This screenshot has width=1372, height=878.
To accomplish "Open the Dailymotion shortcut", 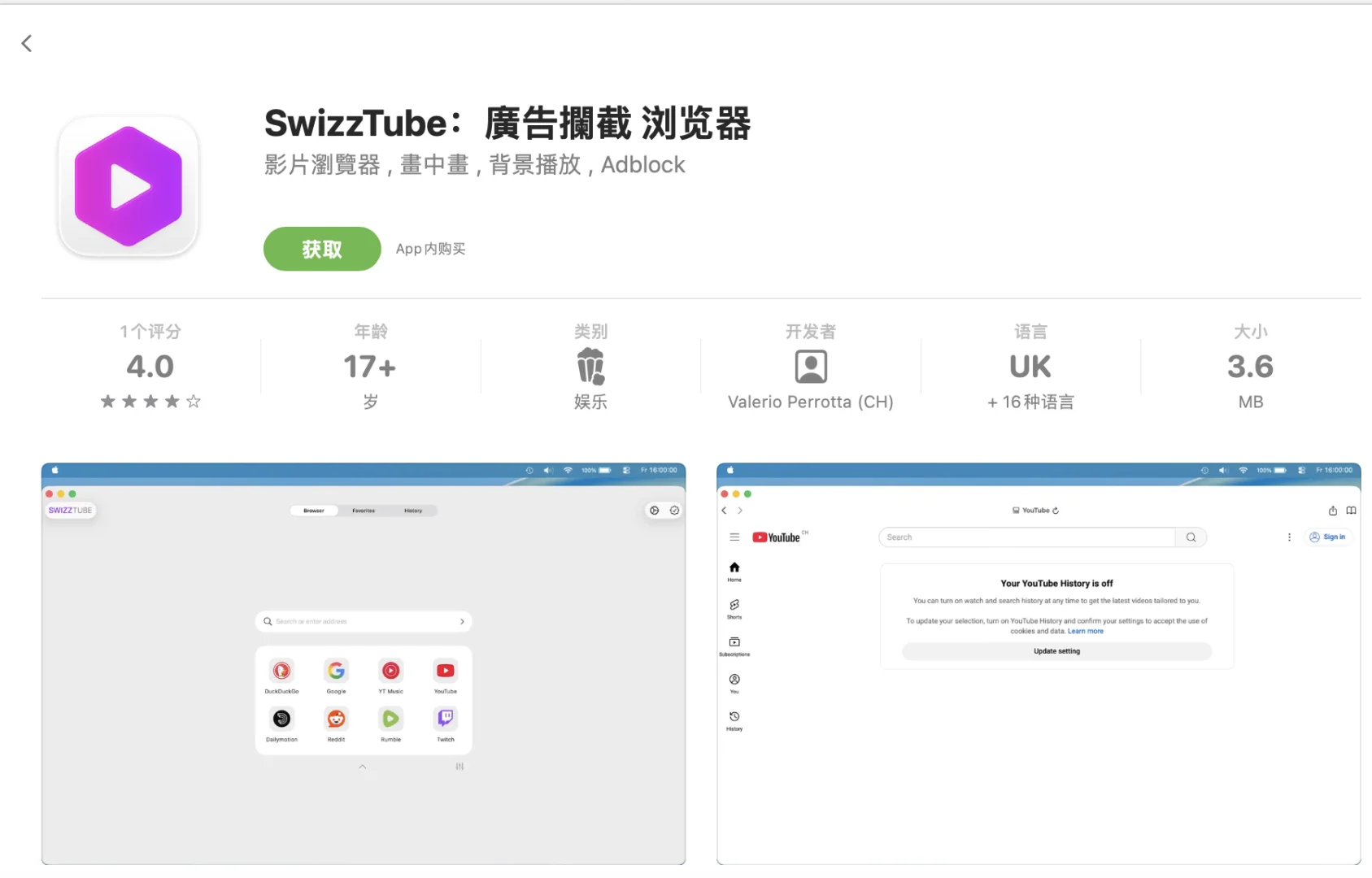I will point(282,719).
